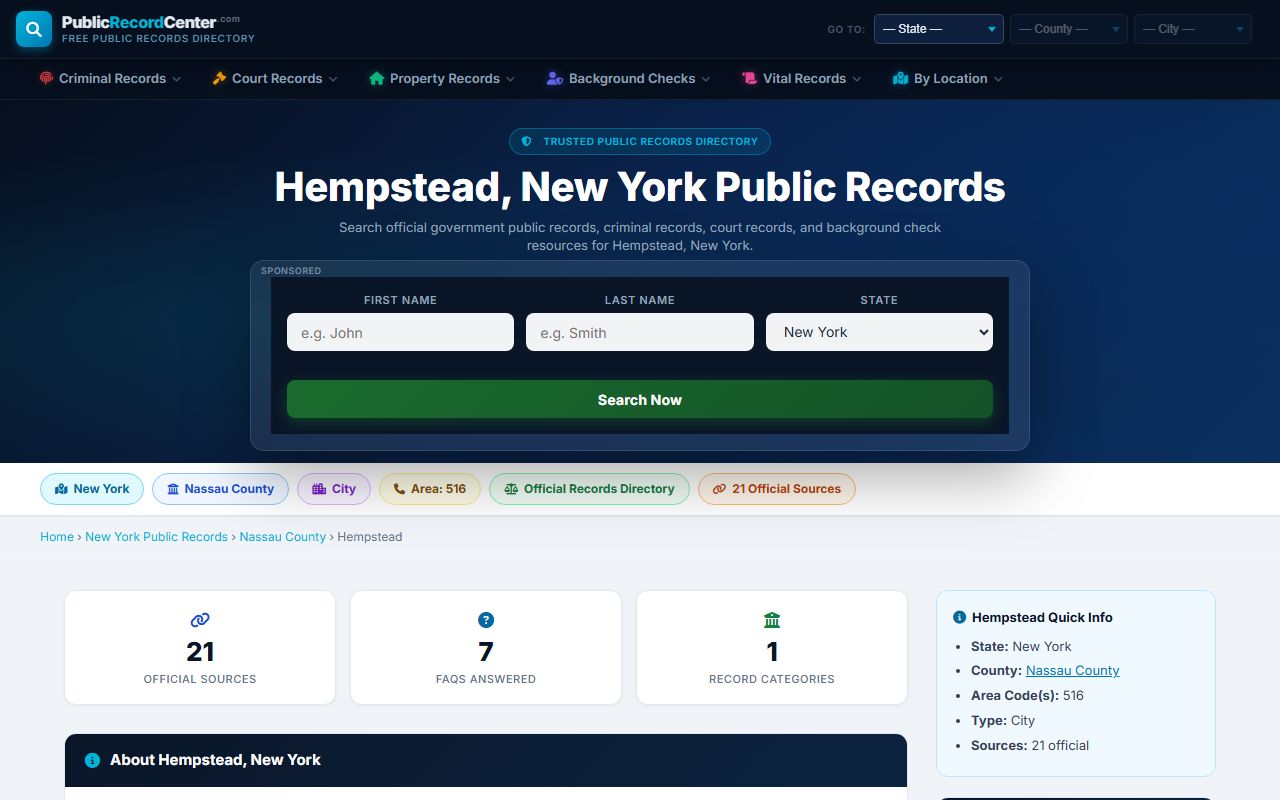Viewport: 1280px width, 800px height.
Task: Click the phone icon in Area 516 chip
Action: [400, 489]
